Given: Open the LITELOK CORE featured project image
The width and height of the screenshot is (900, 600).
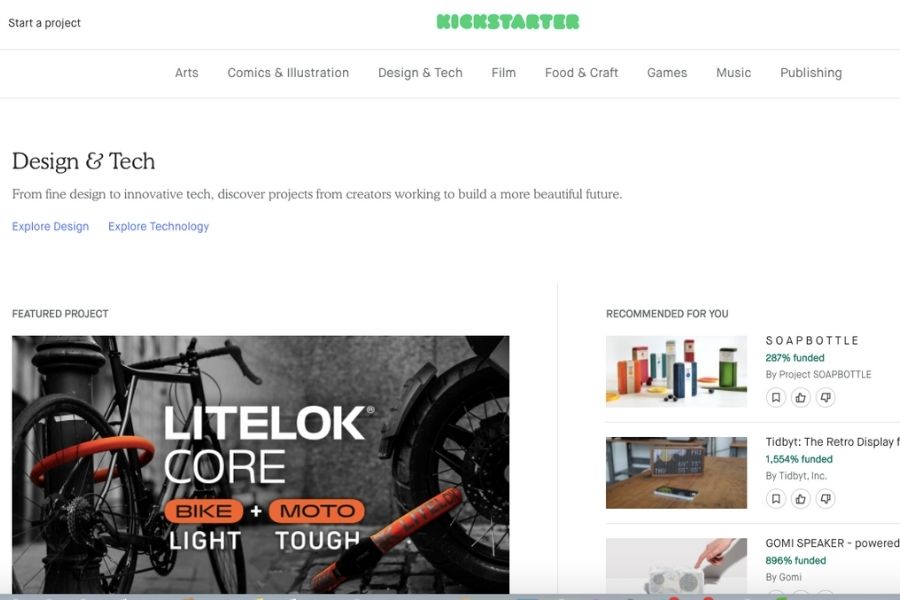Looking at the screenshot, I should pos(261,464).
